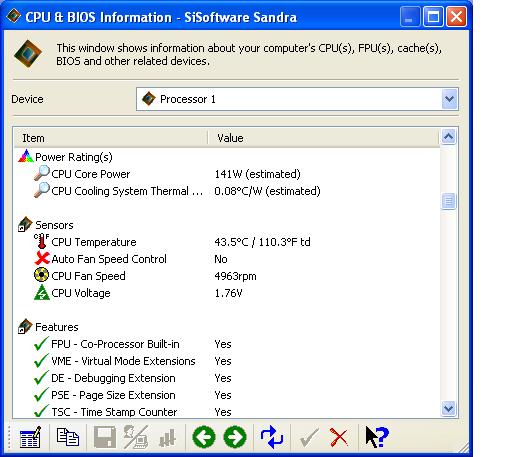The width and height of the screenshot is (512, 457).
Task: Click the copy pages toolbar icon
Action: [x=68, y=437]
